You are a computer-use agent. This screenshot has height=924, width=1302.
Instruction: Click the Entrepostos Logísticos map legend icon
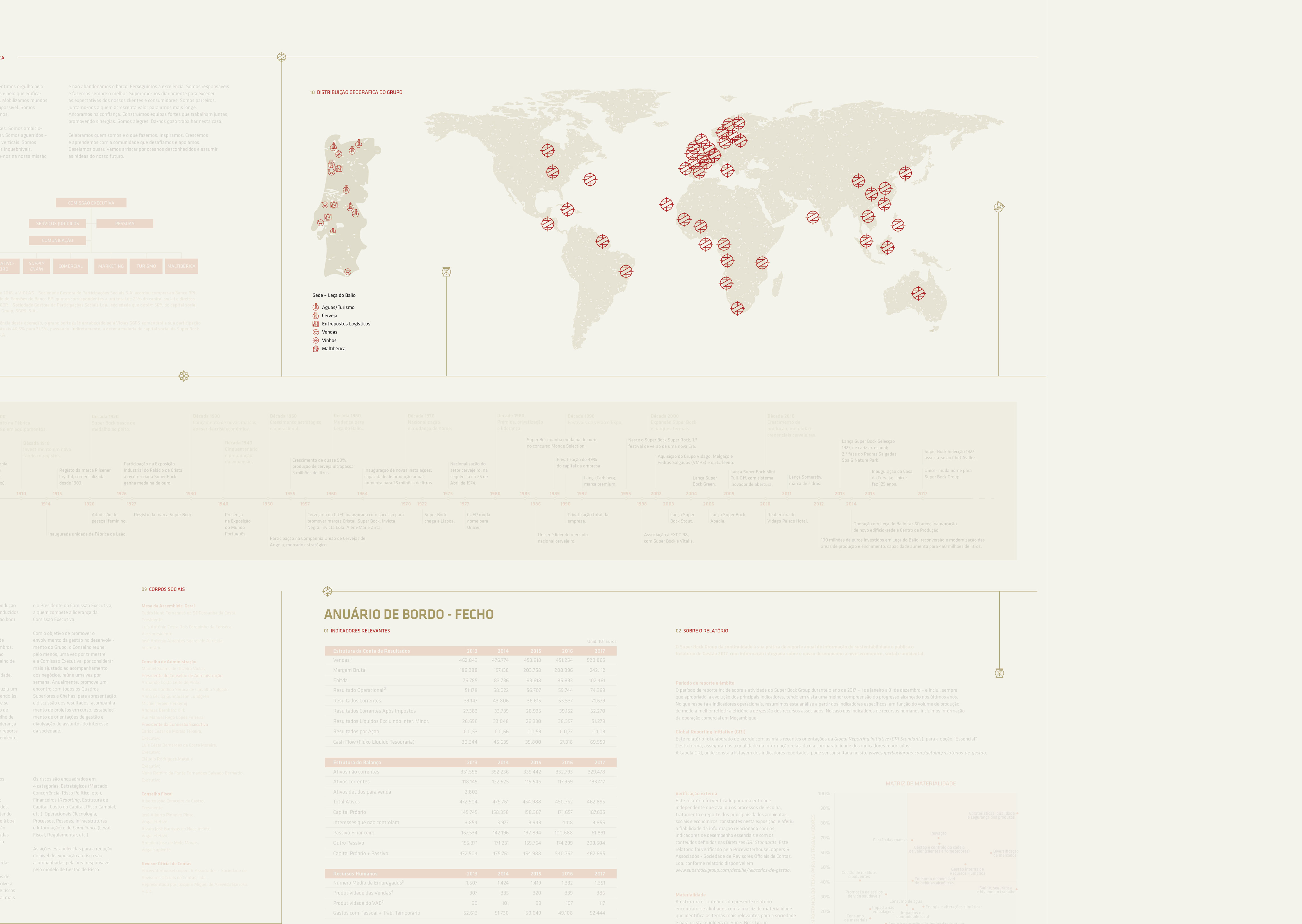(x=316, y=324)
